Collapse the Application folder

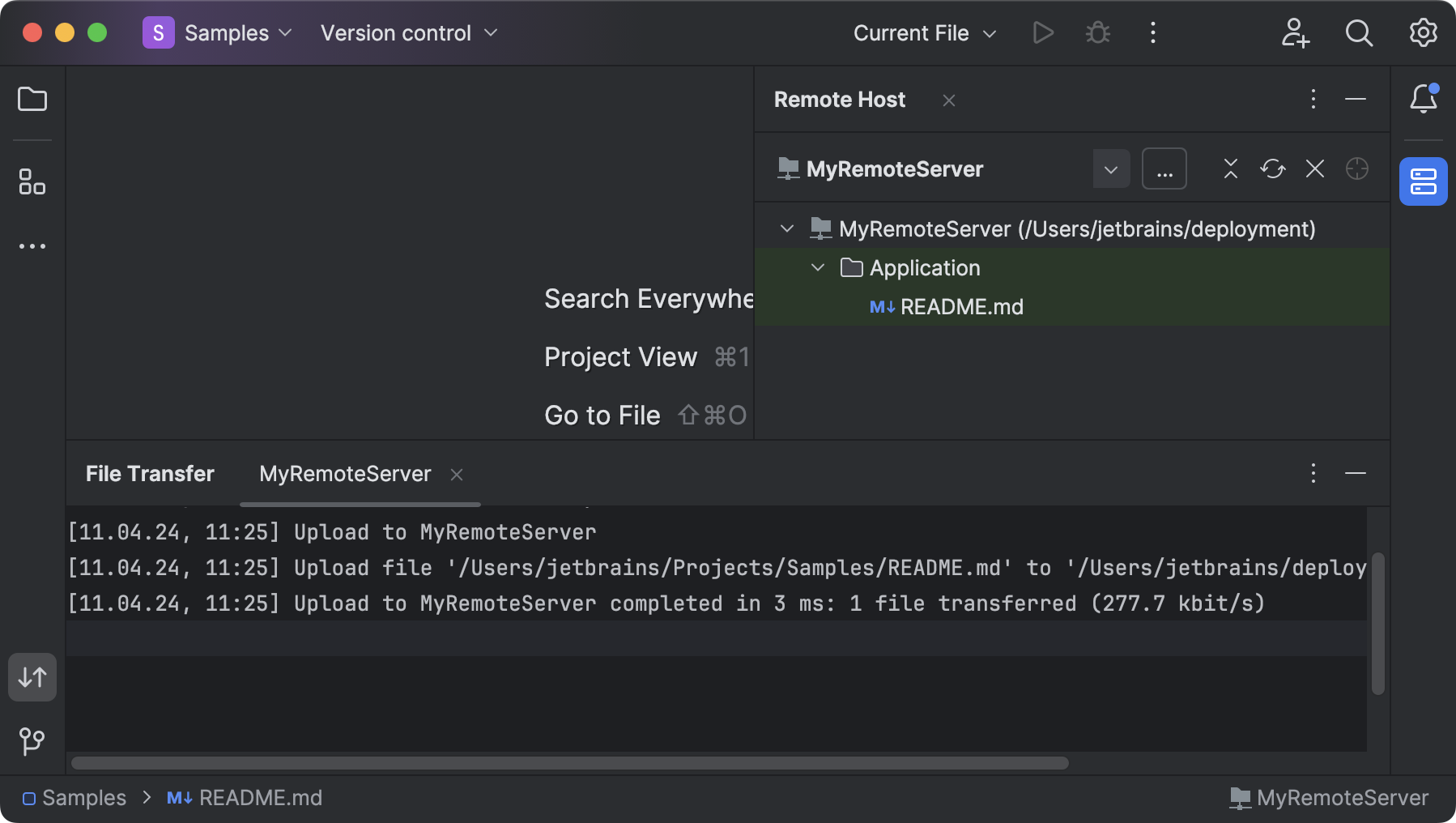pos(817,267)
